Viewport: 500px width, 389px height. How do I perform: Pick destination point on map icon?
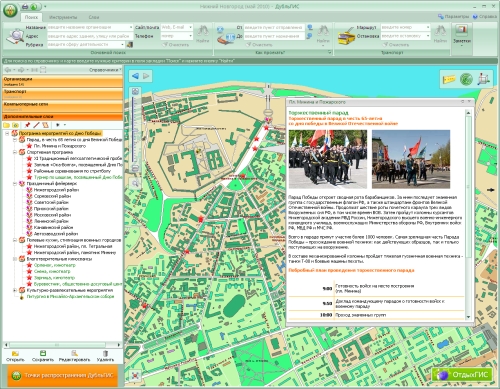(310, 36)
